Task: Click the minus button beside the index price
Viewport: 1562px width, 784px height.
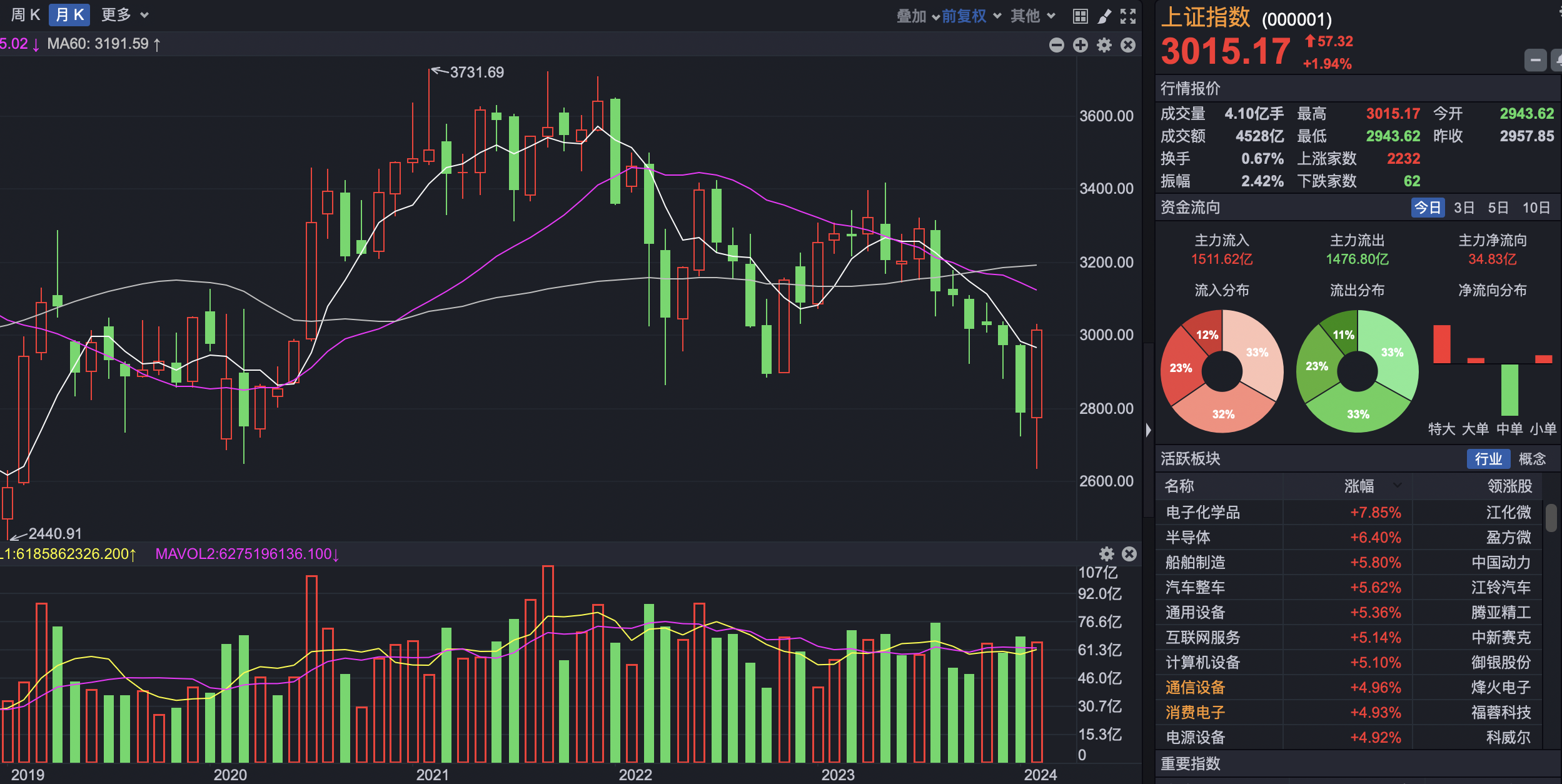Action: 1535,61
